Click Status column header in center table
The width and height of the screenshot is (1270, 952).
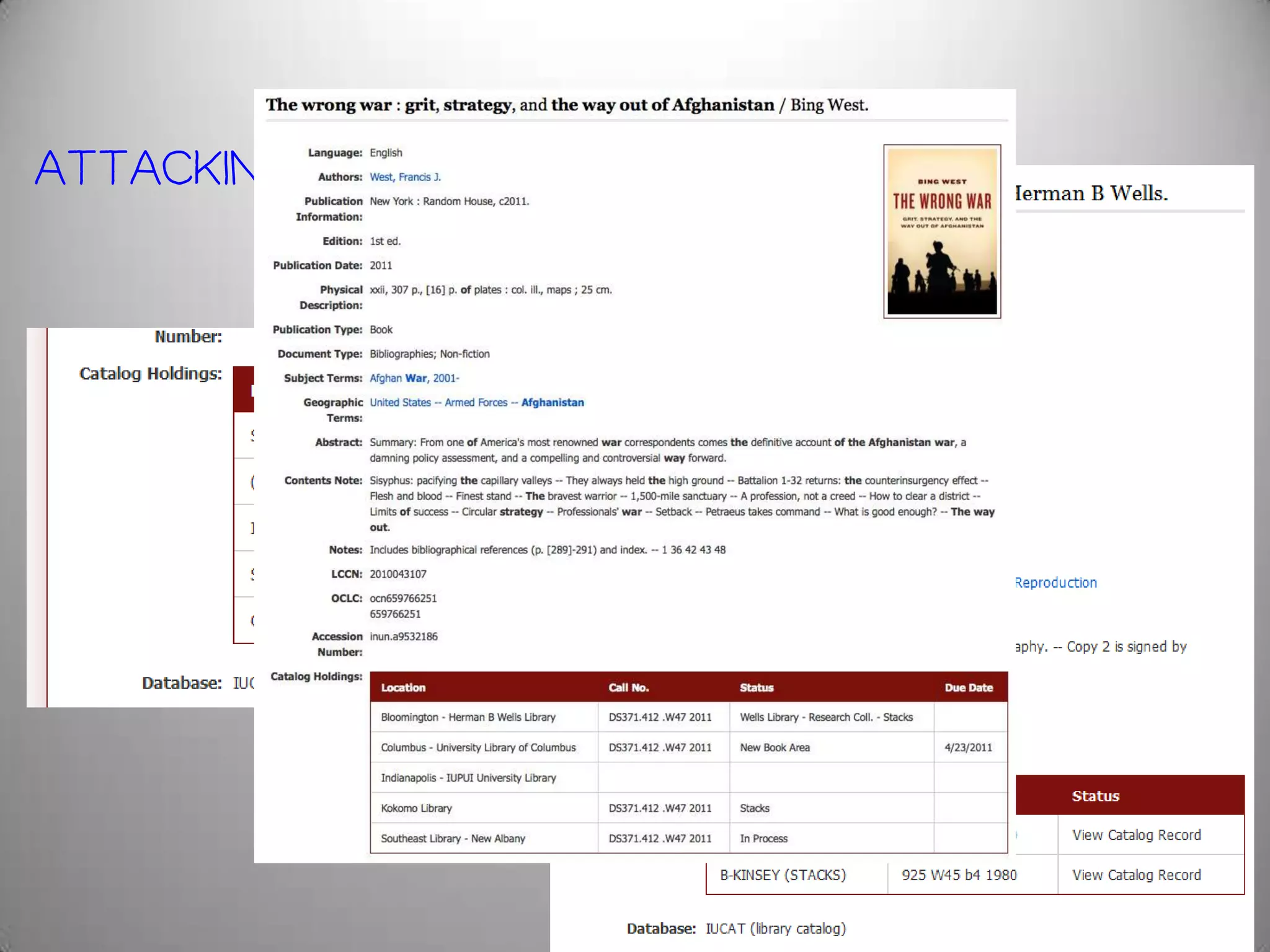[757, 687]
